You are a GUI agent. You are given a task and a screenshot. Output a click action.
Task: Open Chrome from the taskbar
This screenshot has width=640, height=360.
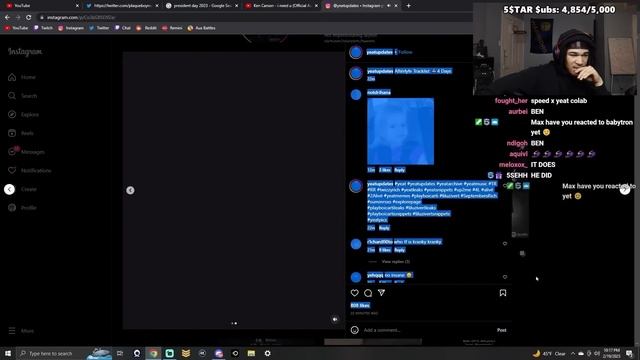[153, 353]
